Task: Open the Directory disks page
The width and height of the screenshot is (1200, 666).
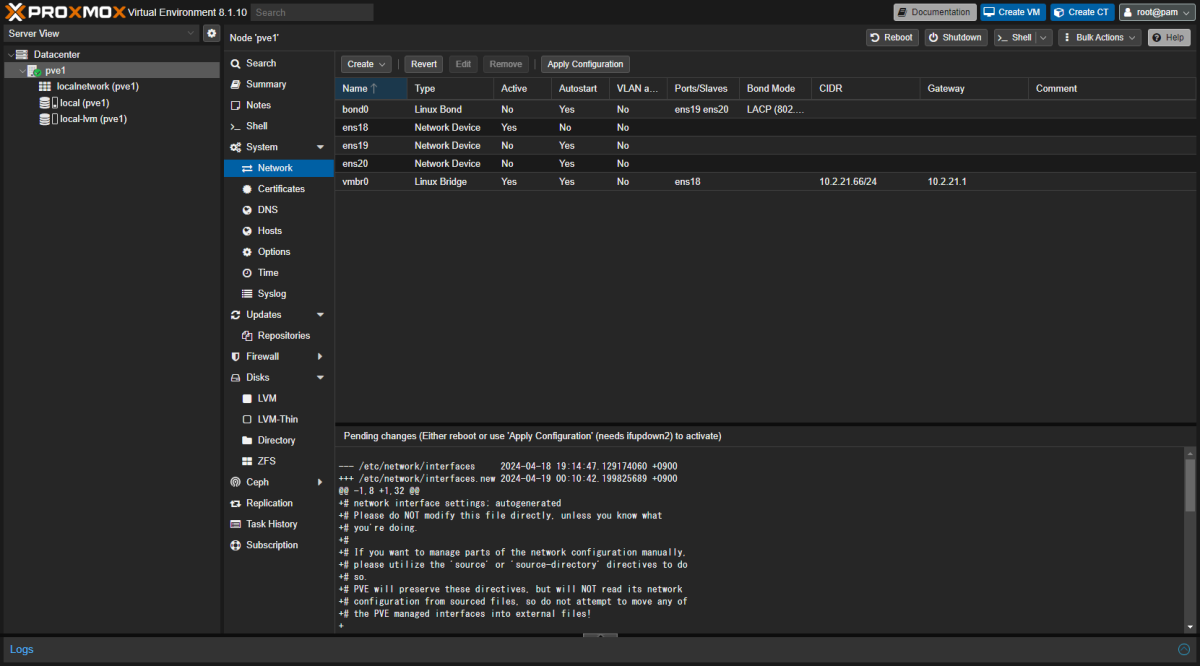Action: [x=278, y=440]
